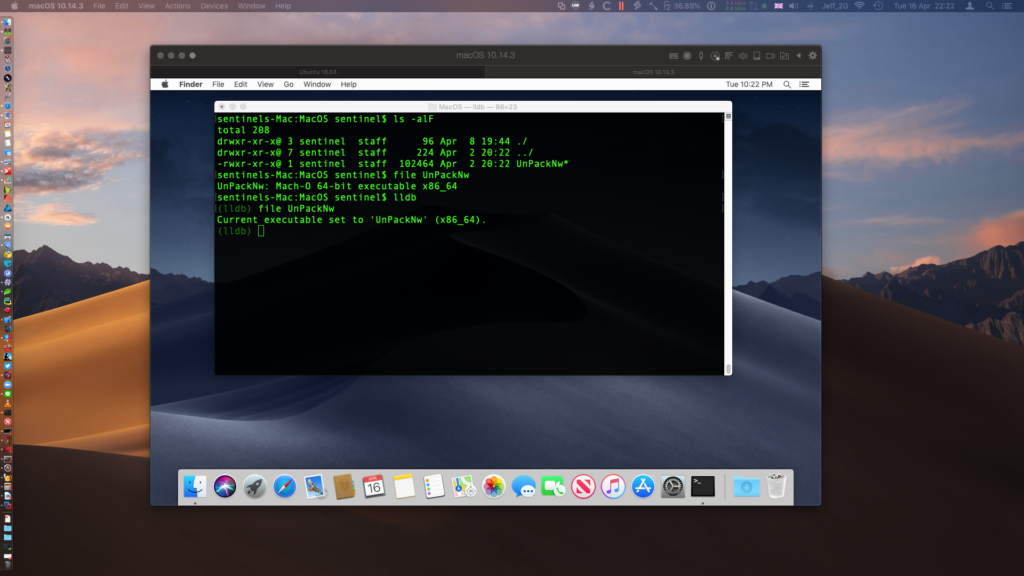Open the Go menu in Finder
Image resolution: width=1024 pixels, height=576 pixels.
click(288, 85)
